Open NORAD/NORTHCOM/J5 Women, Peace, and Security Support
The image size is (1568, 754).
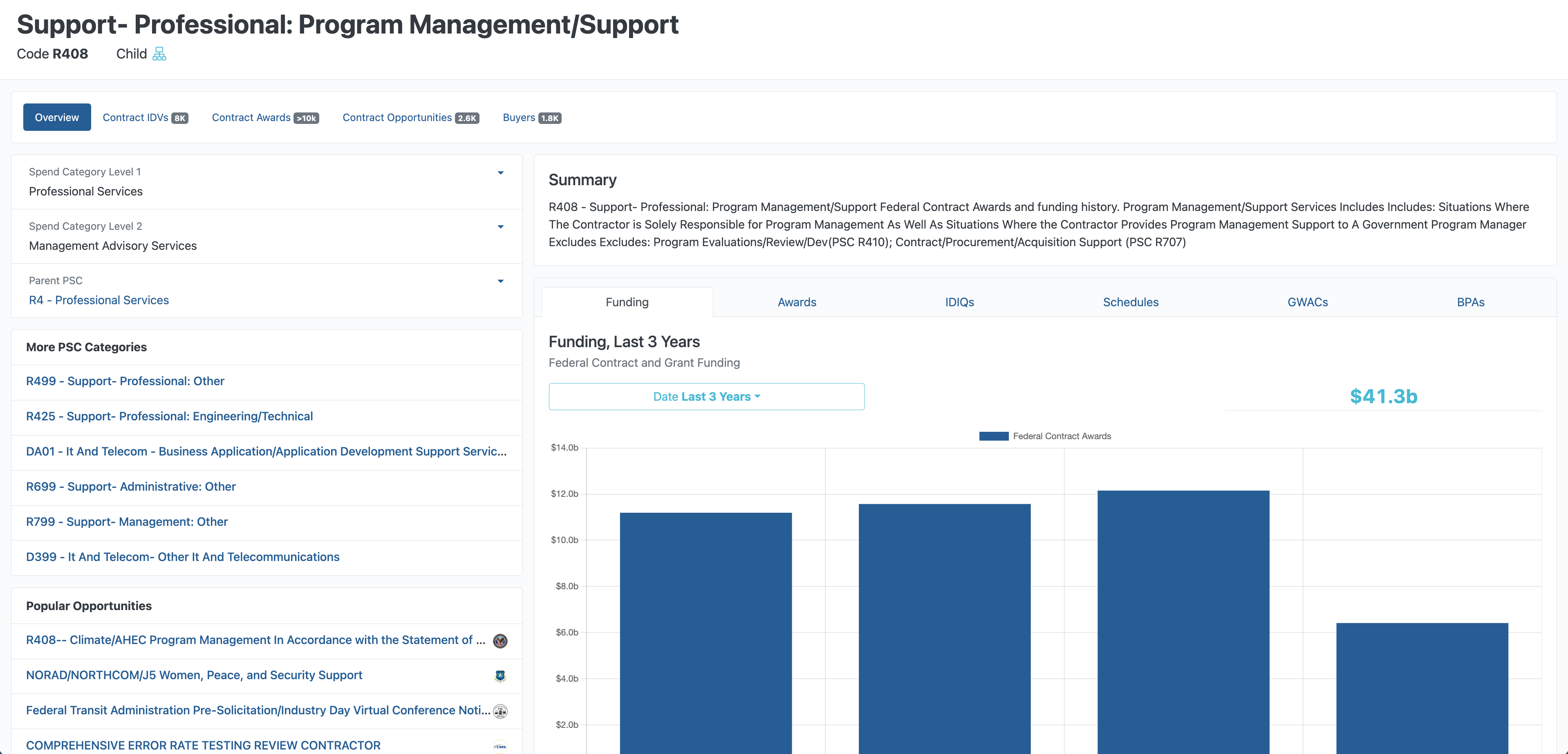pyautogui.click(x=194, y=675)
